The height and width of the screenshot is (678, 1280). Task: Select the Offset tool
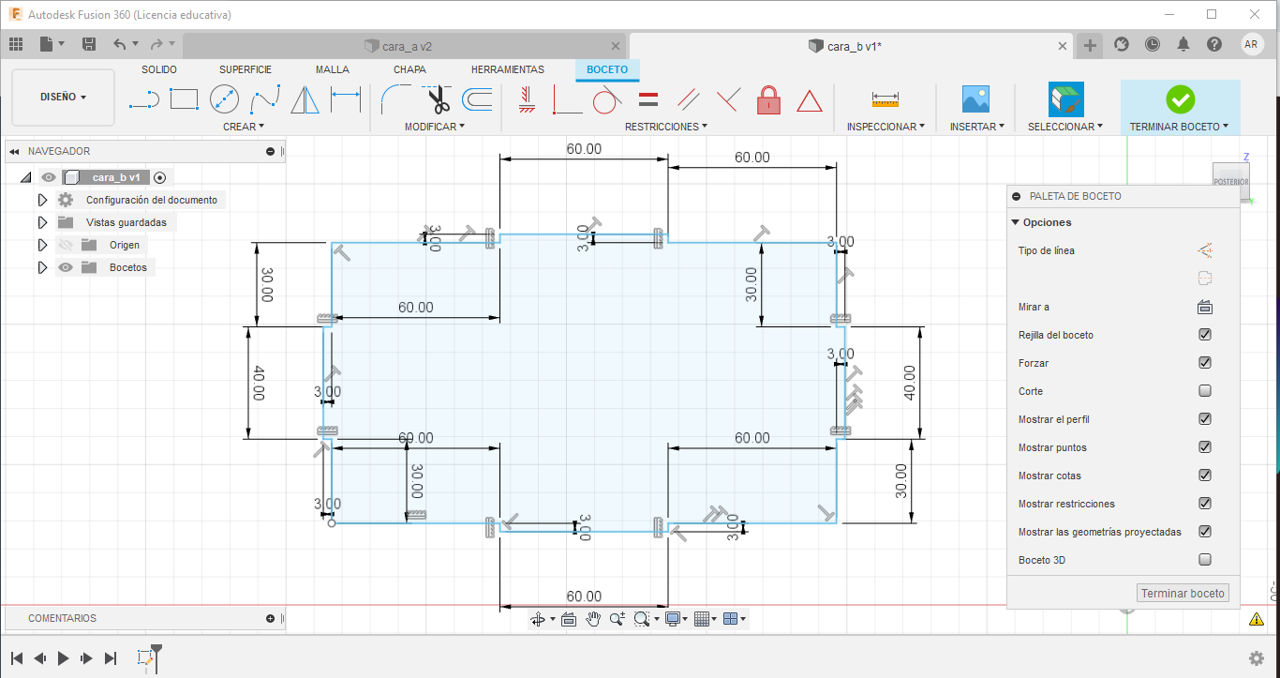coord(477,99)
